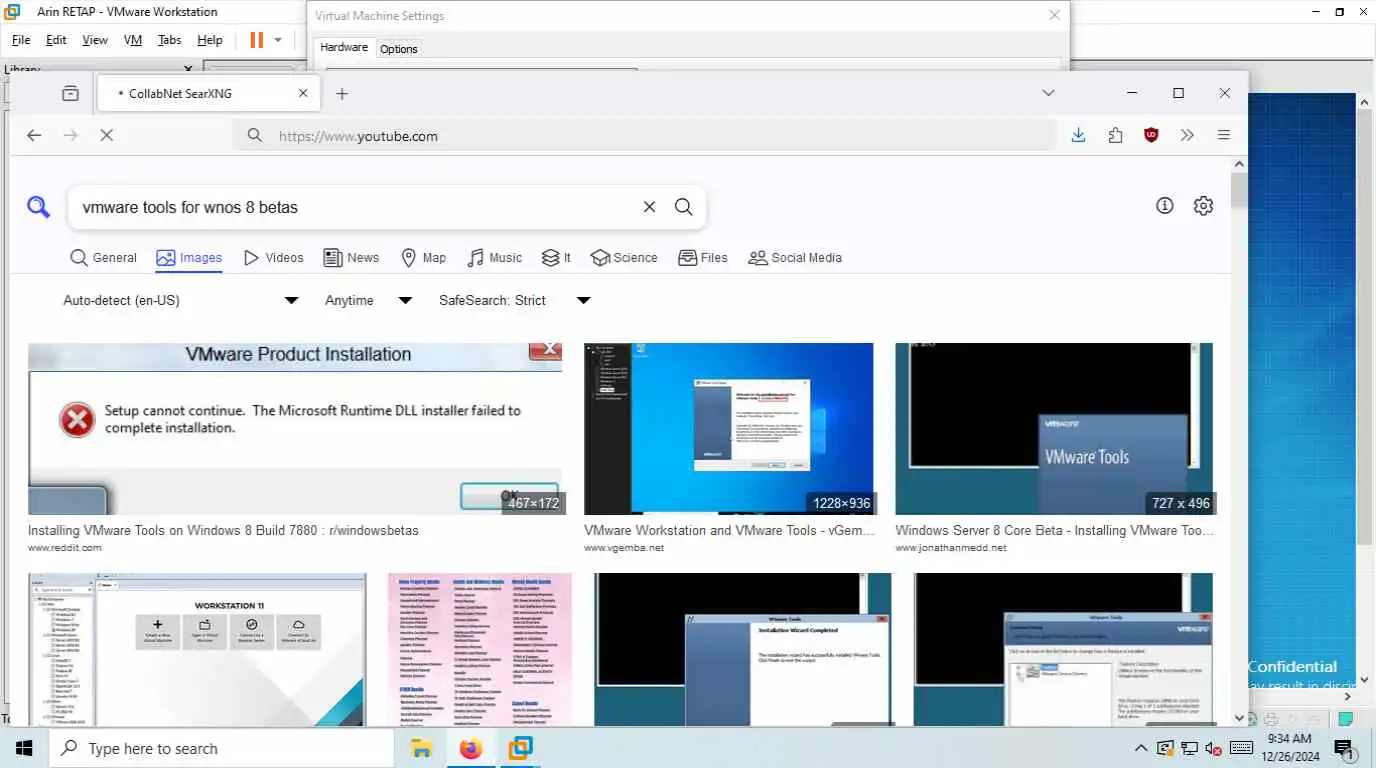Stop page loading with X button
Viewport: 1376px width, 768px height.
coord(106,135)
